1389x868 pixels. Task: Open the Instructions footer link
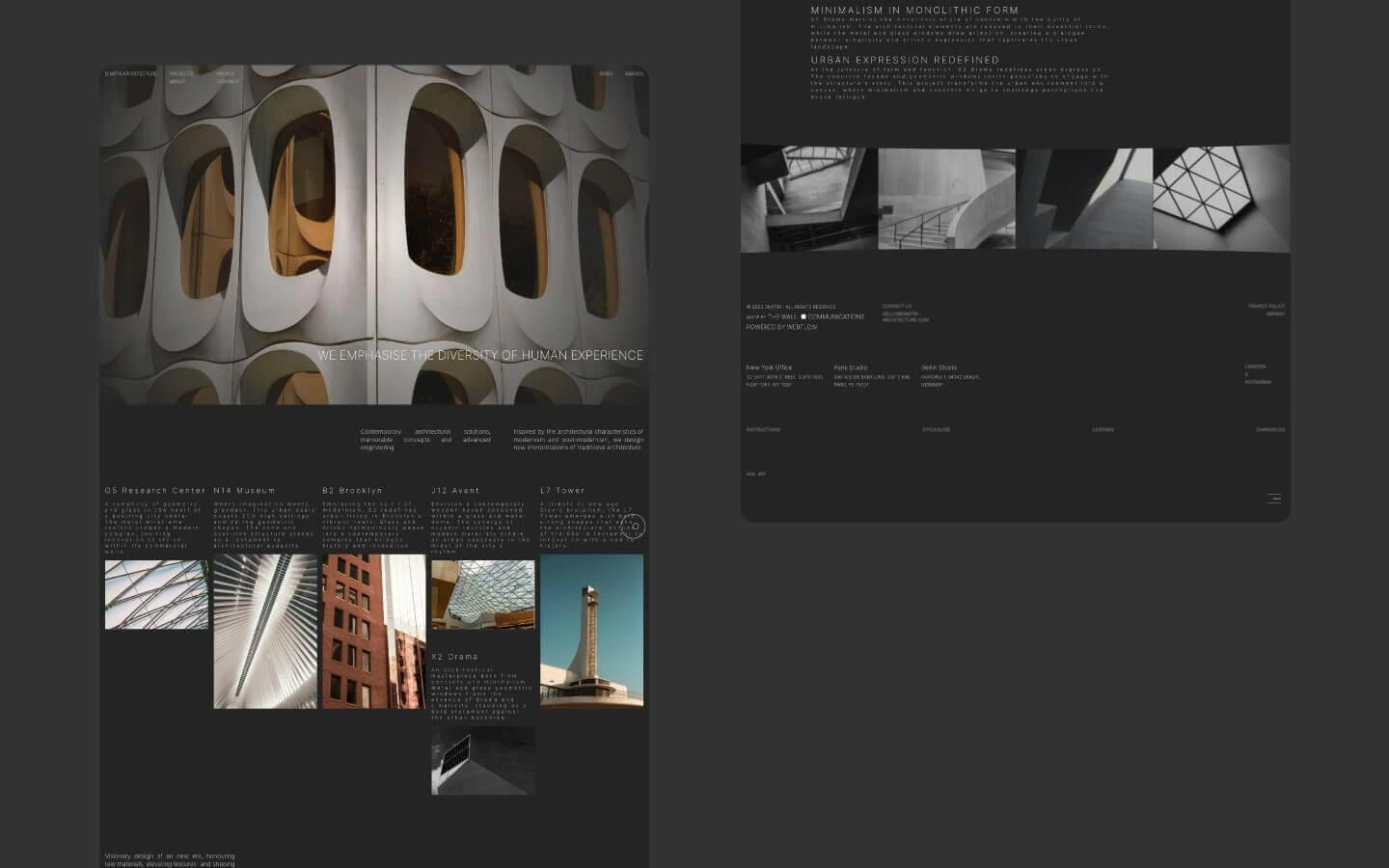click(x=763, y=429)
